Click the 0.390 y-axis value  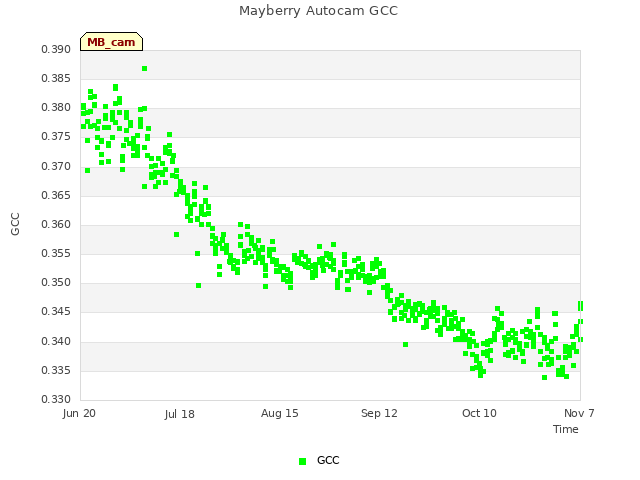56,49
